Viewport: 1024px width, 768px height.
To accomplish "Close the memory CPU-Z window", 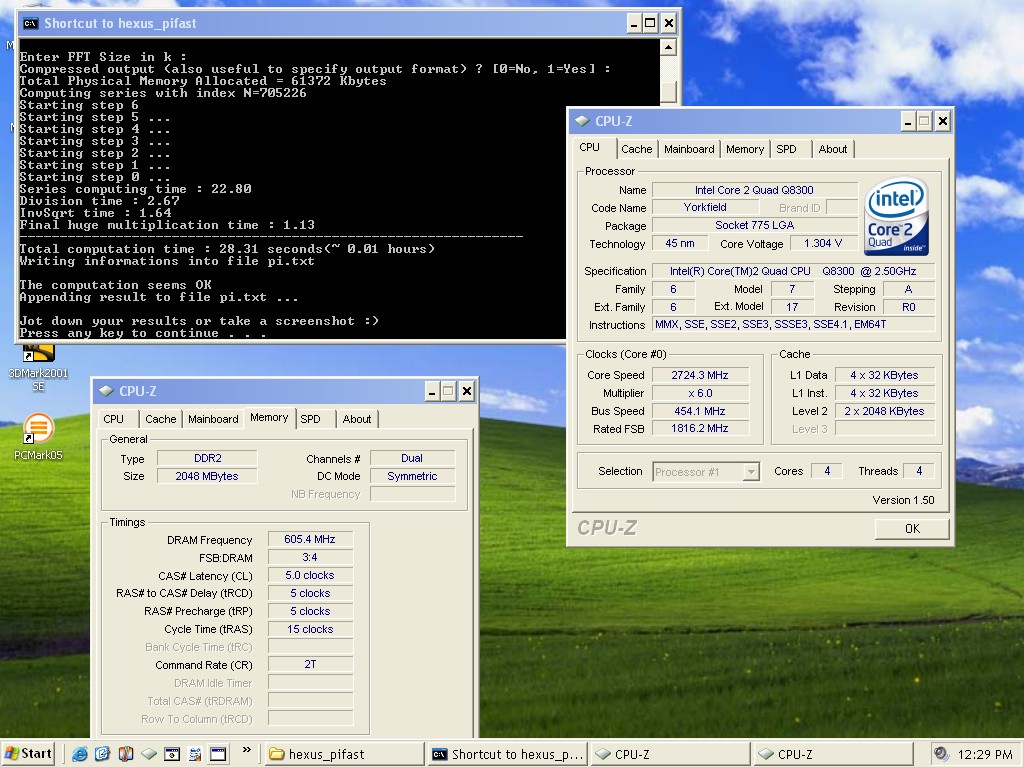I will point(466,391).
